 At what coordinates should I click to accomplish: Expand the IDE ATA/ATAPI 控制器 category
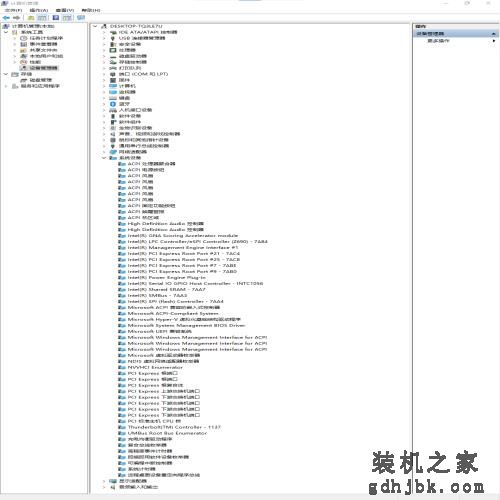click(x=104, y=32)
